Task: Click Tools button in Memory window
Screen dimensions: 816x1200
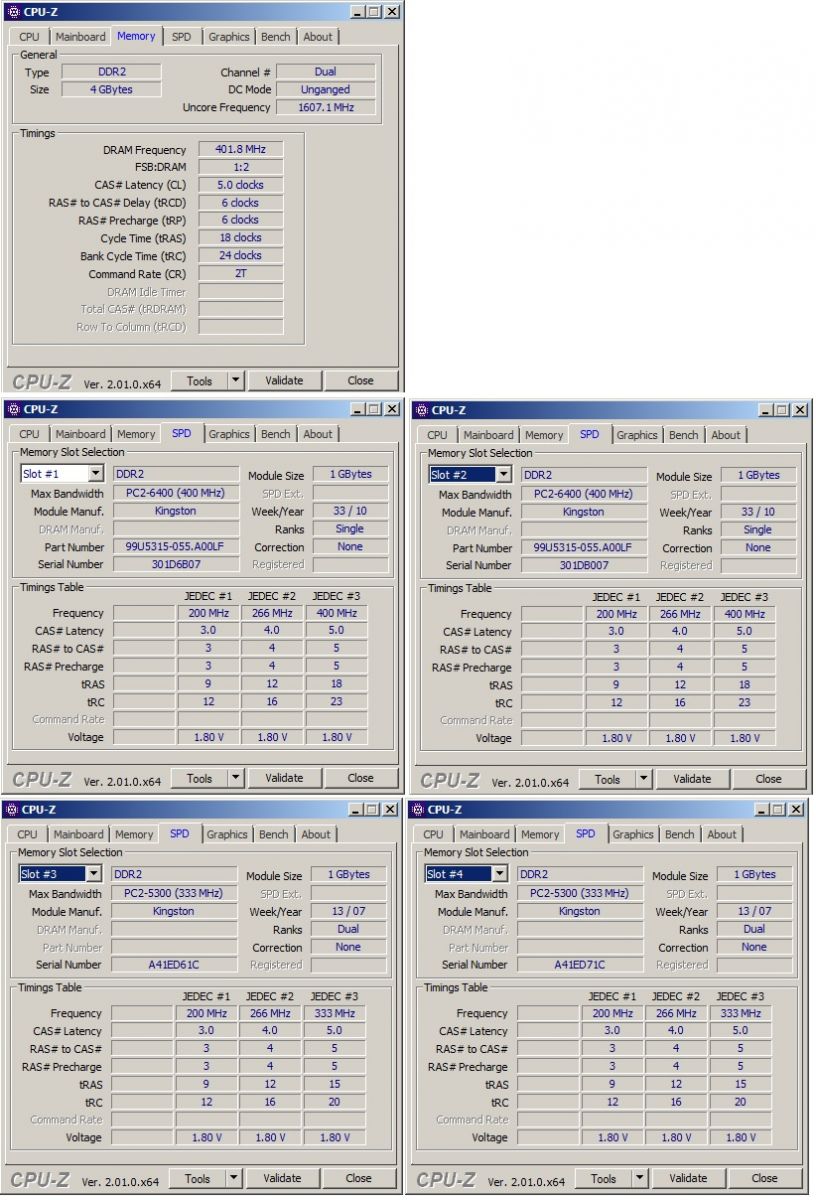Action: [200, 380]
